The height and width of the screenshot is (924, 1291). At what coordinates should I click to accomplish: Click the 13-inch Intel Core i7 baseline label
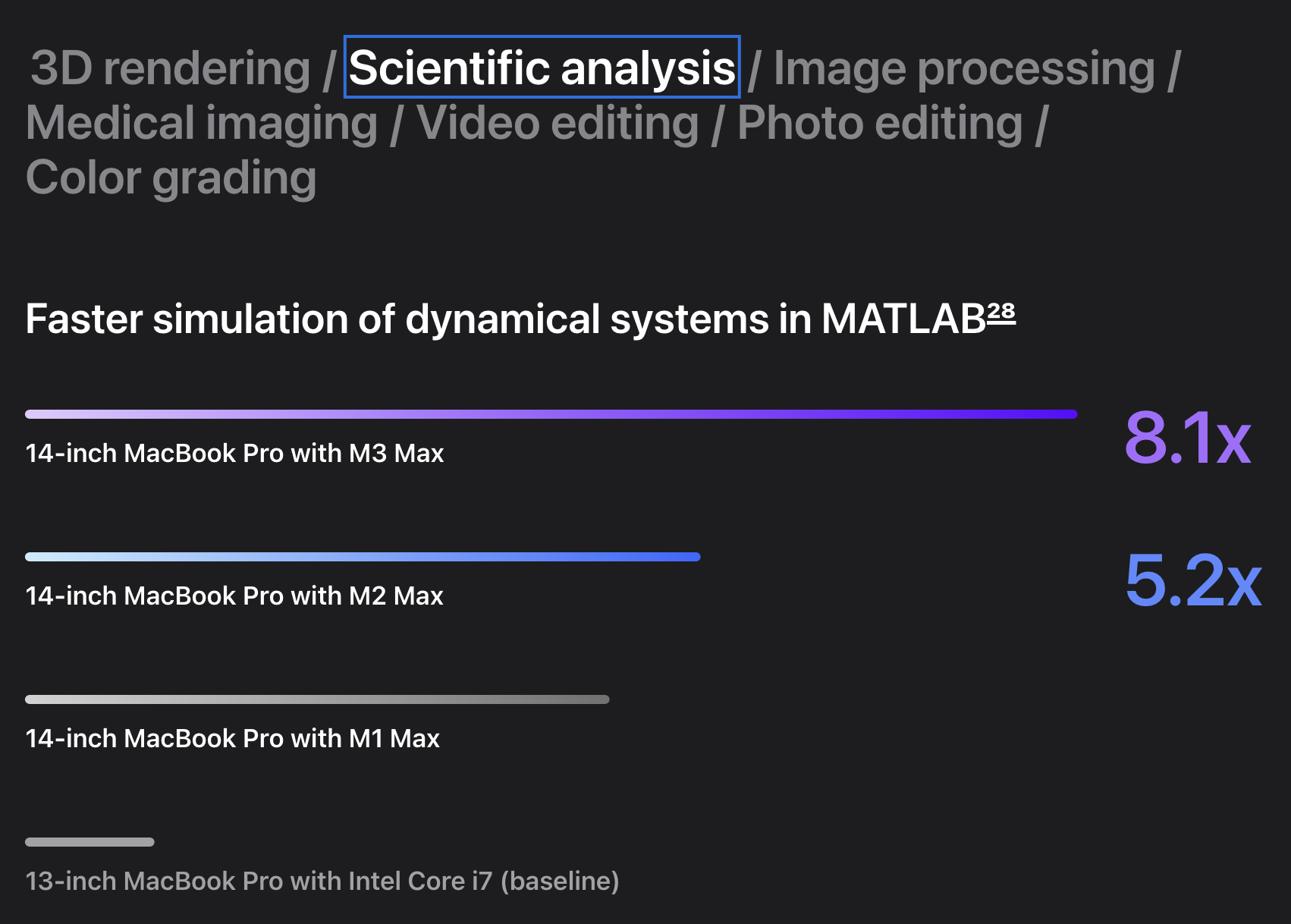point(322,881)
